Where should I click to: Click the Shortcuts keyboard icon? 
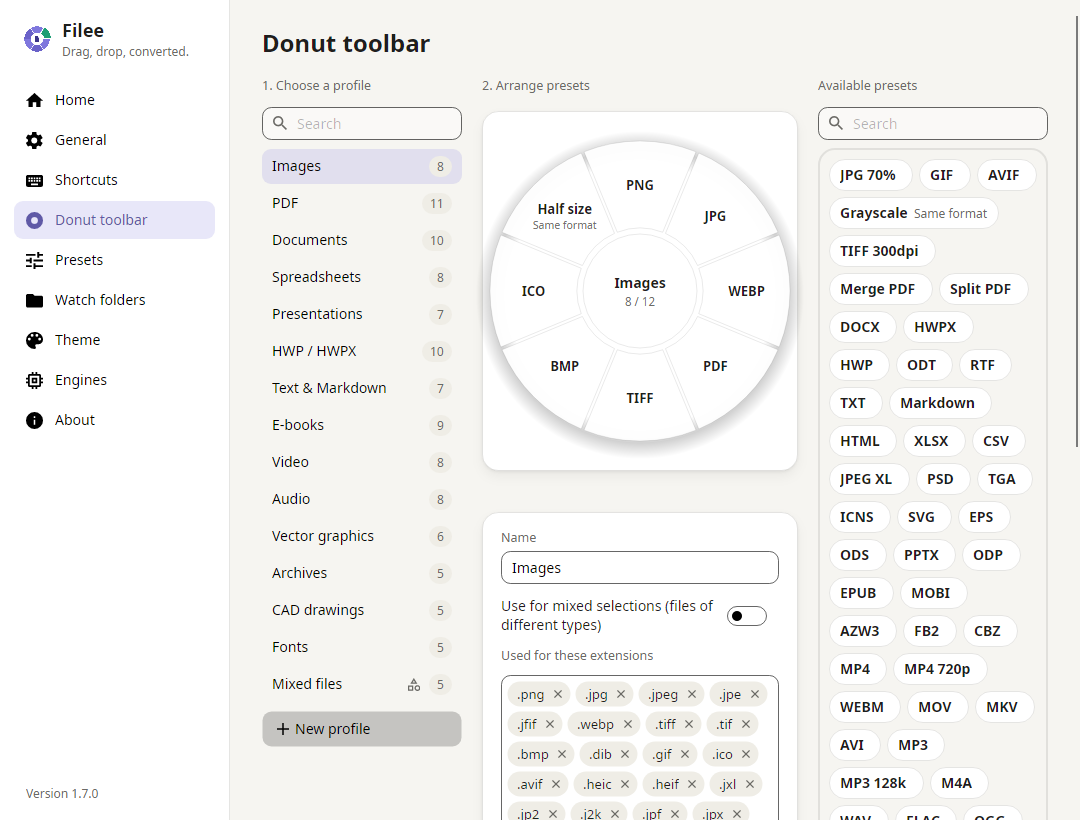(x=34, y=180)
